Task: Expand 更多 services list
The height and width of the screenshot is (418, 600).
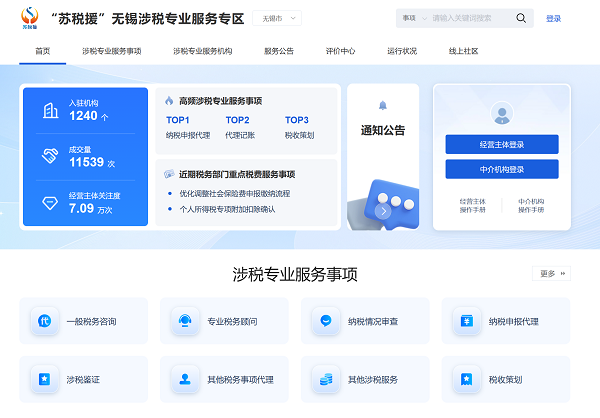Action: coord(552,273)
